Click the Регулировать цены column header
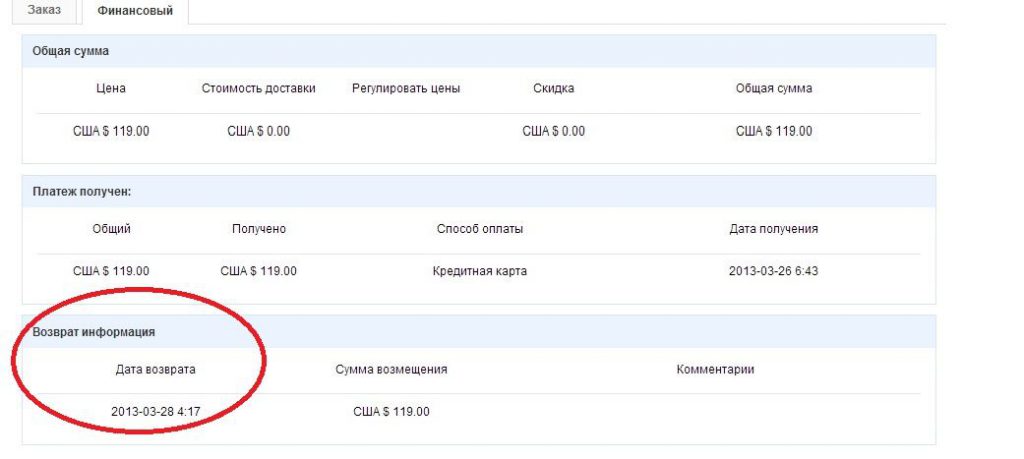Screen dimensions: 1024x459 [406, 88]
